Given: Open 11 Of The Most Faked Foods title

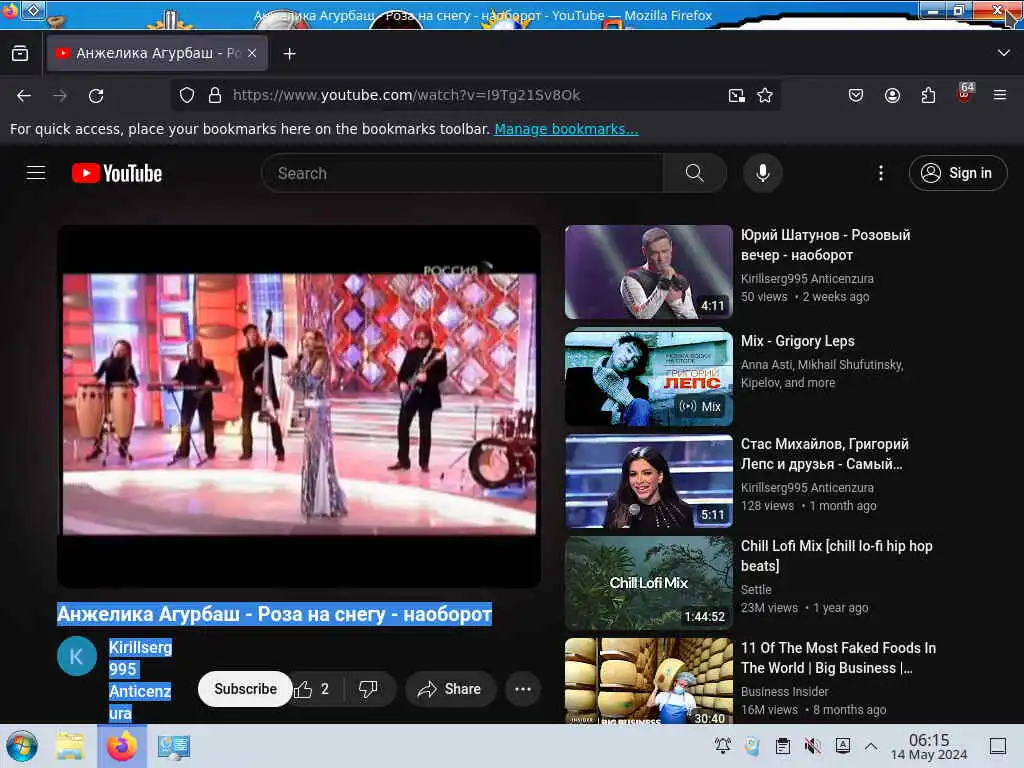Looking at the screenshot, I should [838, 658].
